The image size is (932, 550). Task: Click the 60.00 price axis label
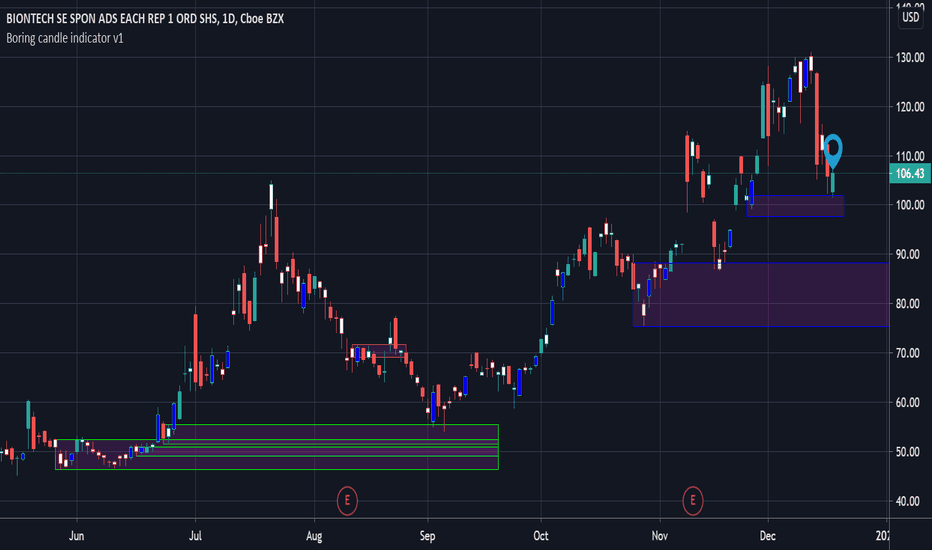pos(908,403)
